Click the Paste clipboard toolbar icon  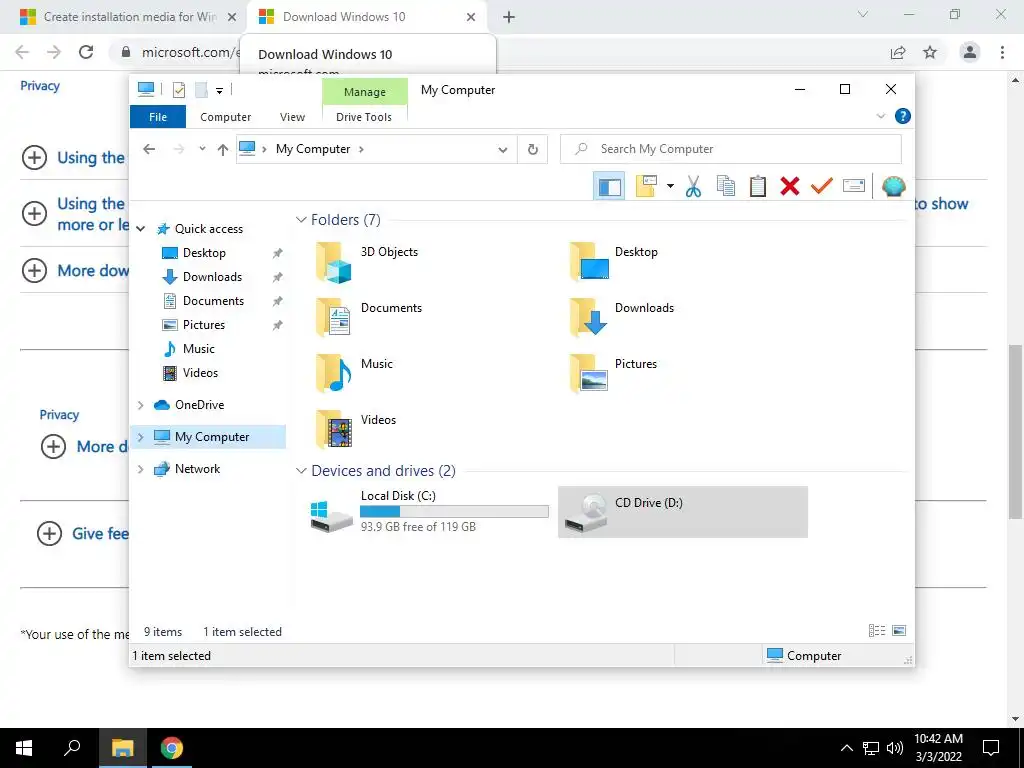click(758, 187)
